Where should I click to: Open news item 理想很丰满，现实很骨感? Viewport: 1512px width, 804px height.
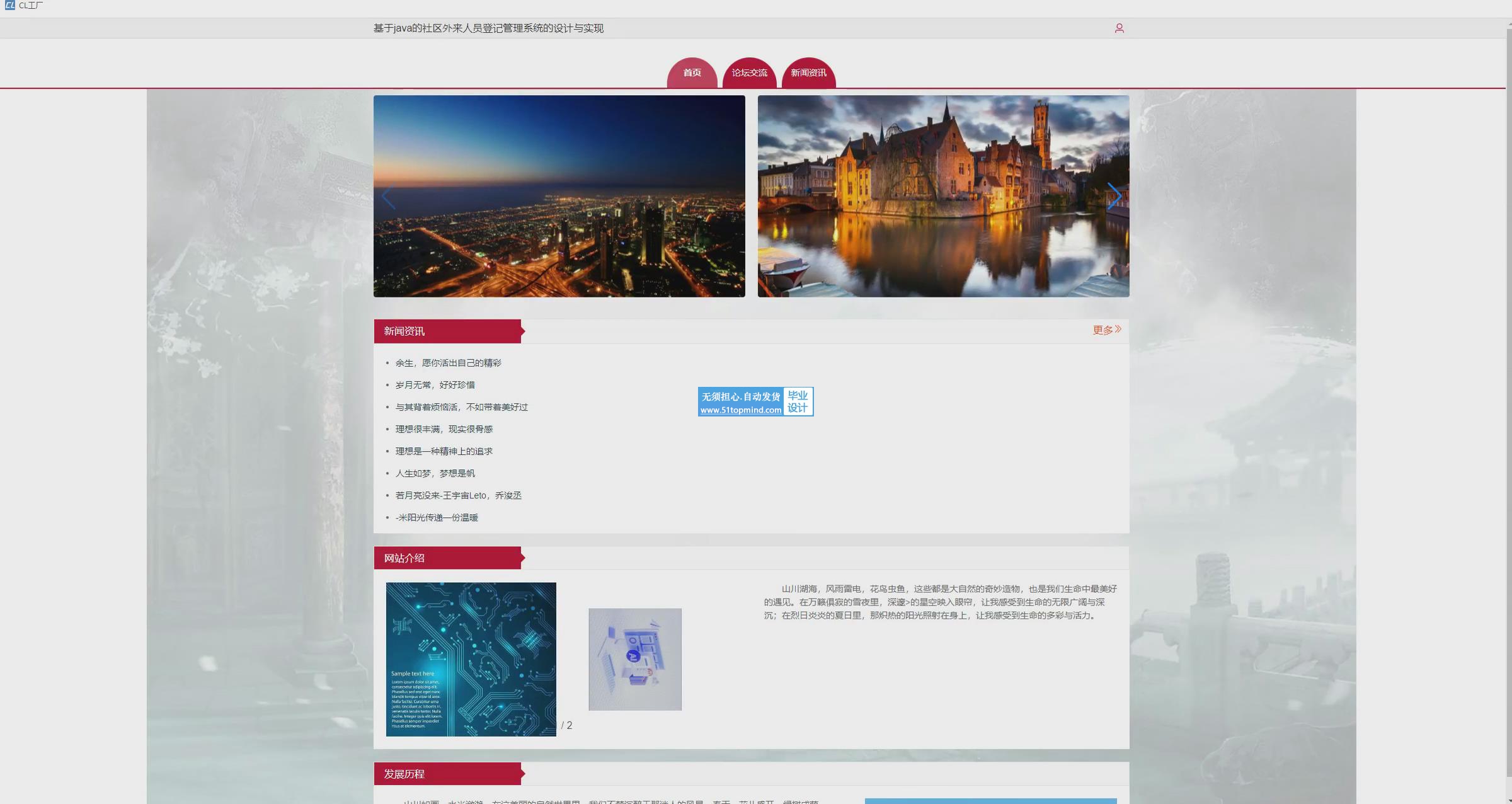pos(444,429)
